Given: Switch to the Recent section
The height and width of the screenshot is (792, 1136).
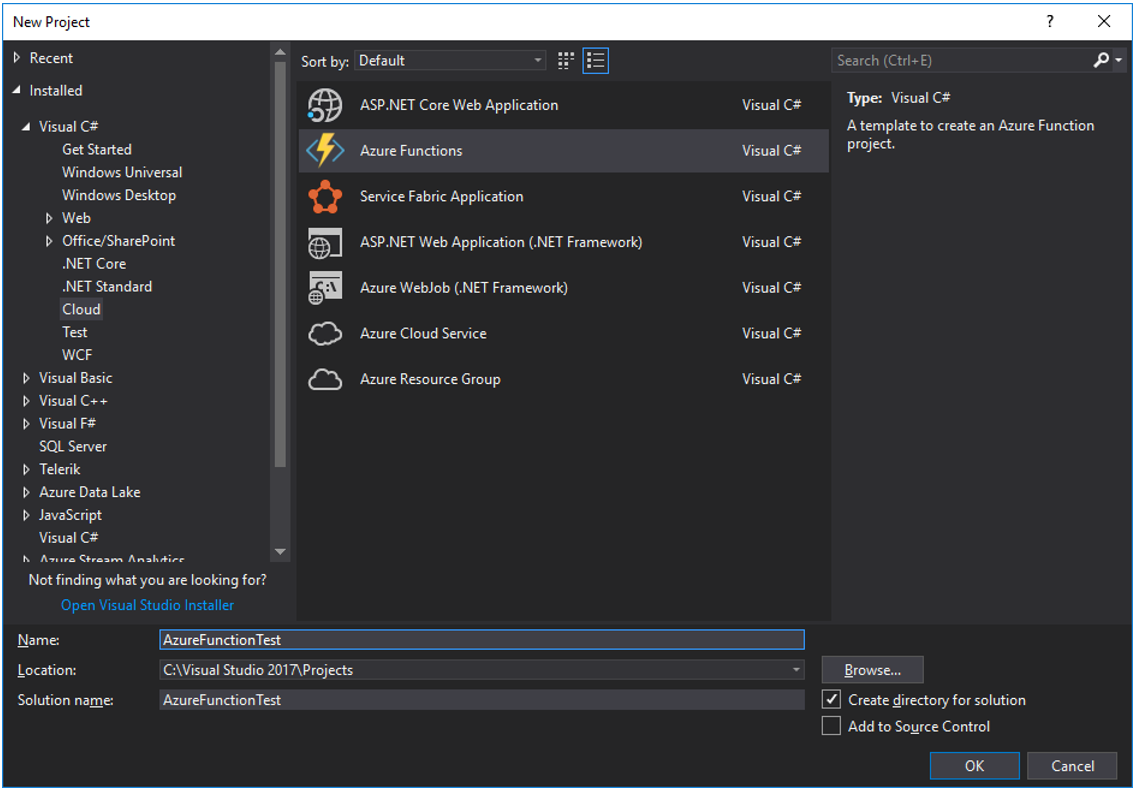Looking at the screenshot, I should 49,57.
